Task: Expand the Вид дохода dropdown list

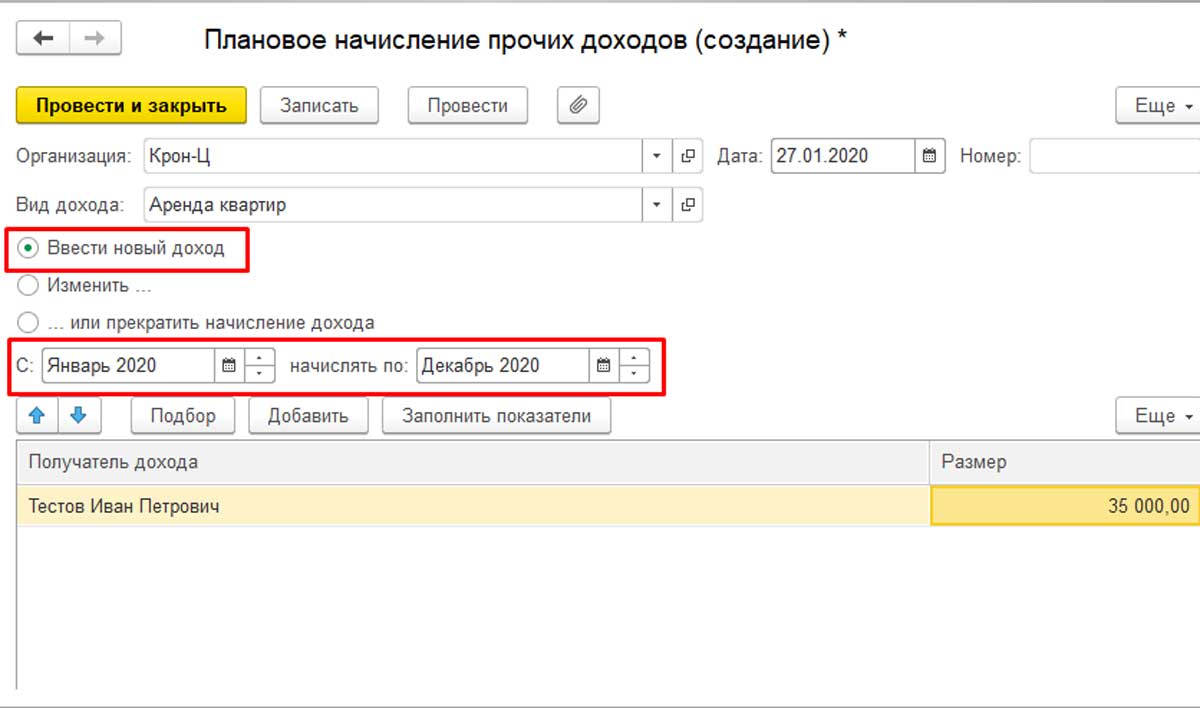Action: [657, 205]
